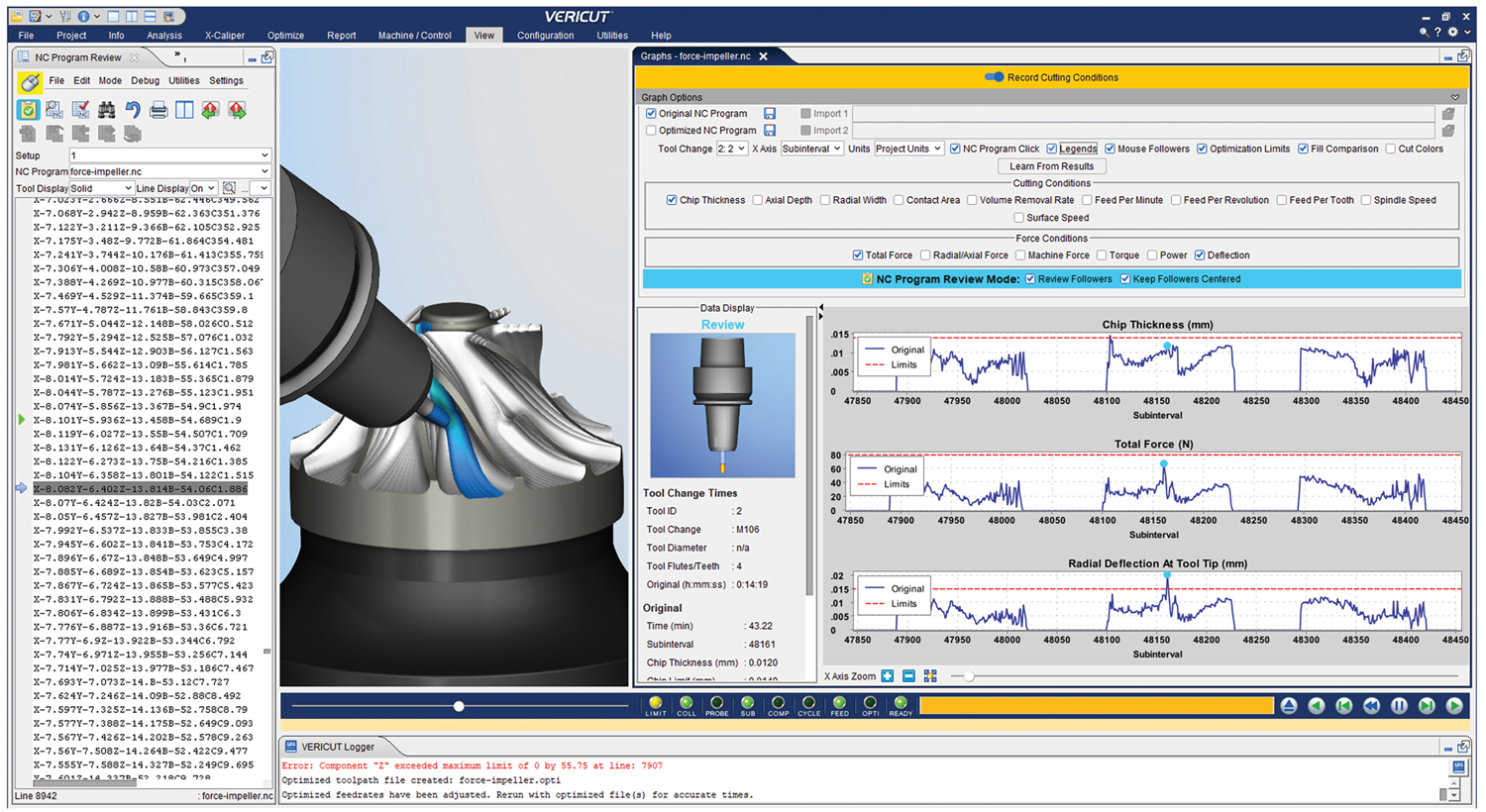The image size is (1486, 812).
Task: Click the X Axis Zoom in plus icon
Action: (x=888, y=676)
